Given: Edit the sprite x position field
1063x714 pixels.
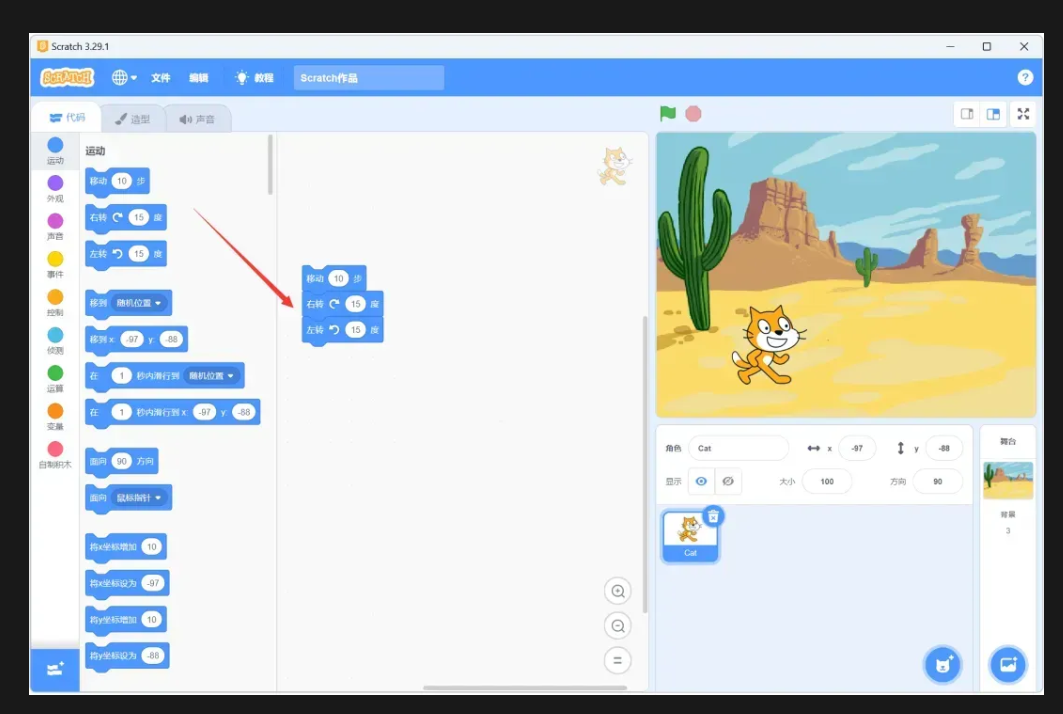Looking at the screenshot, I should tap(857, 448).
